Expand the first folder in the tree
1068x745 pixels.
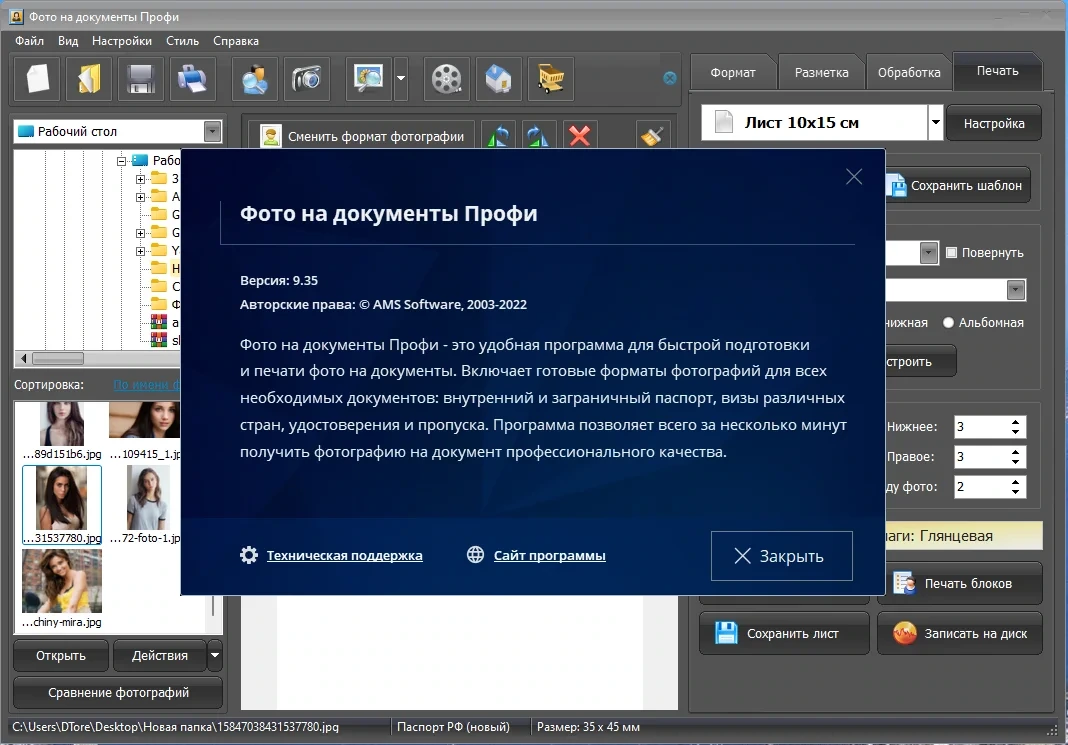(x=140, y=179)
